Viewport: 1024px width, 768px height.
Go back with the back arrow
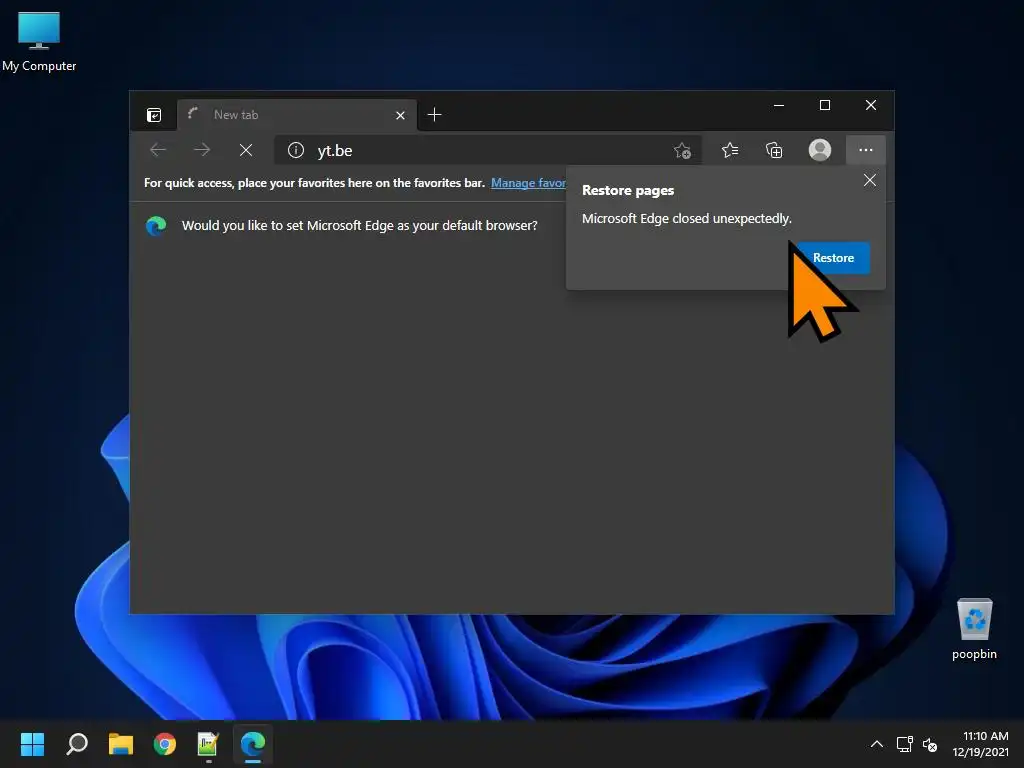(158, 150)
